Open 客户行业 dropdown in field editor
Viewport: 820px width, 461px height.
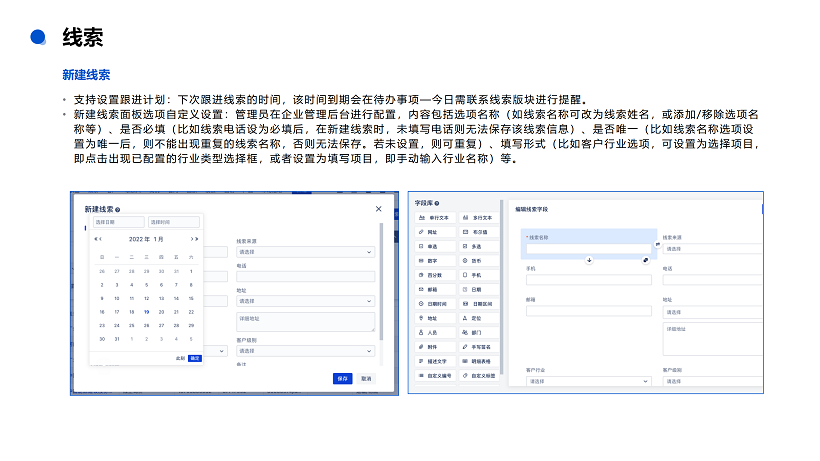pyautogui.click(x=588, y=382)
